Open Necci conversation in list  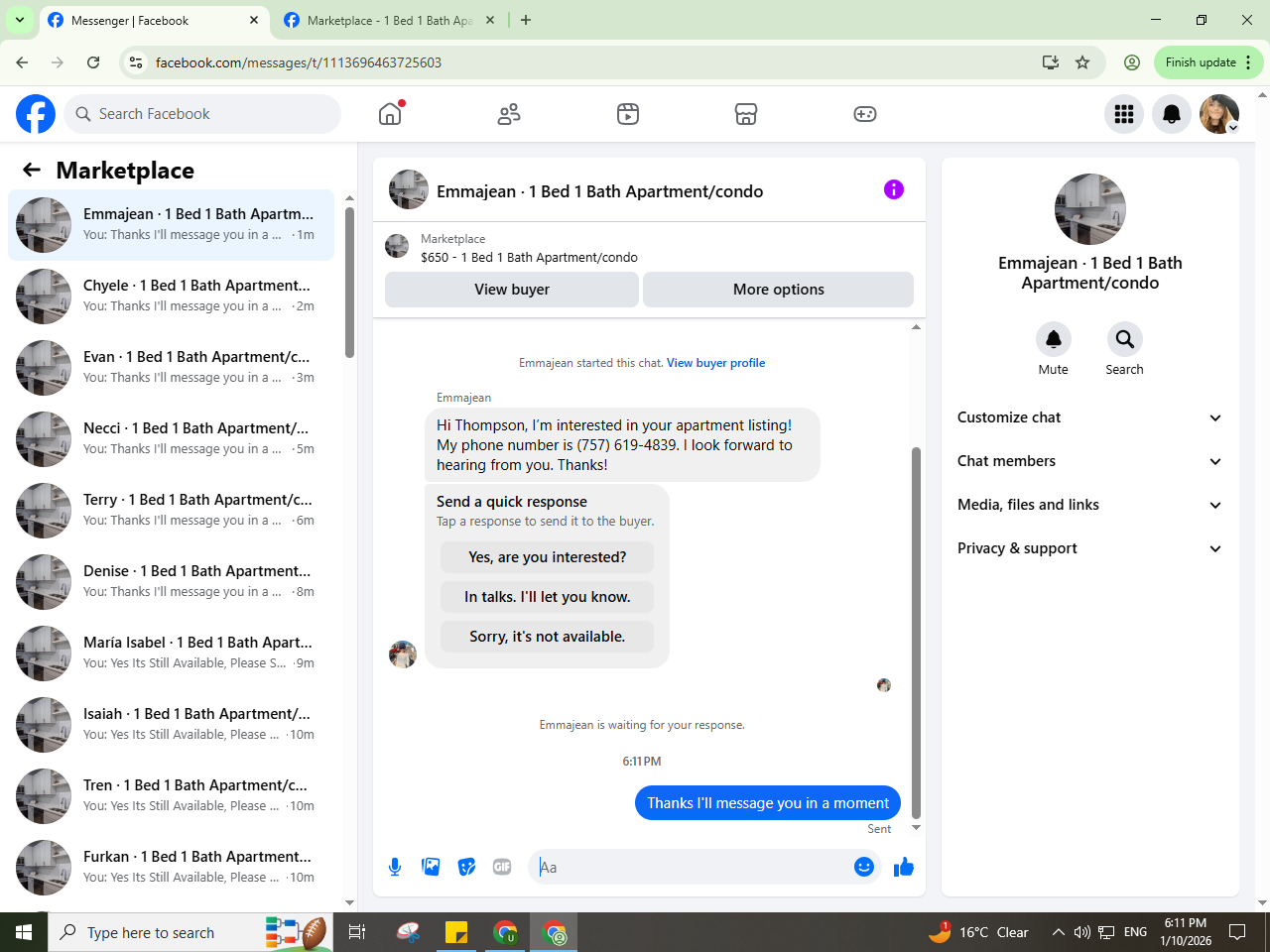171,439
